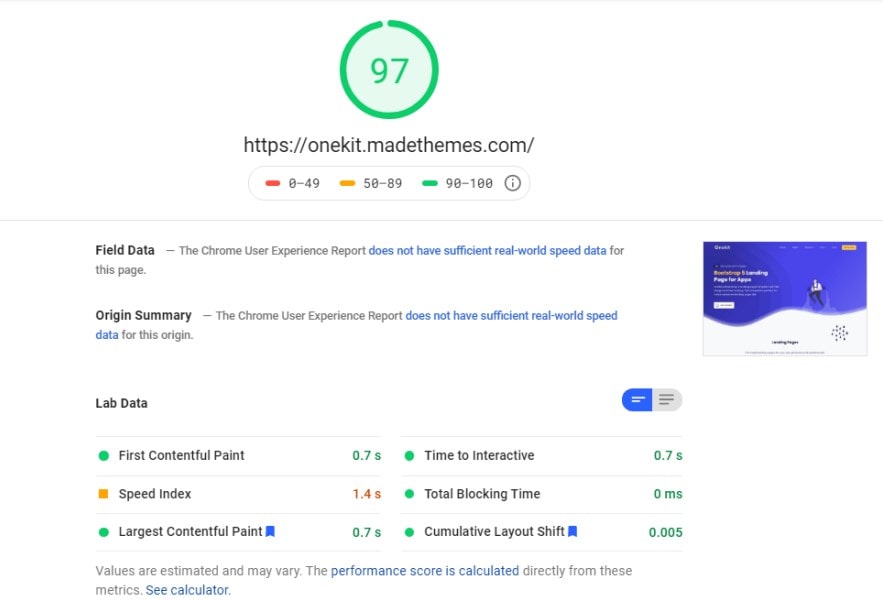Image resolution: width=883 pixels, height=601 pixels.
Task: Expand the Total Blocking Time metric label
Action: (482, 494)
